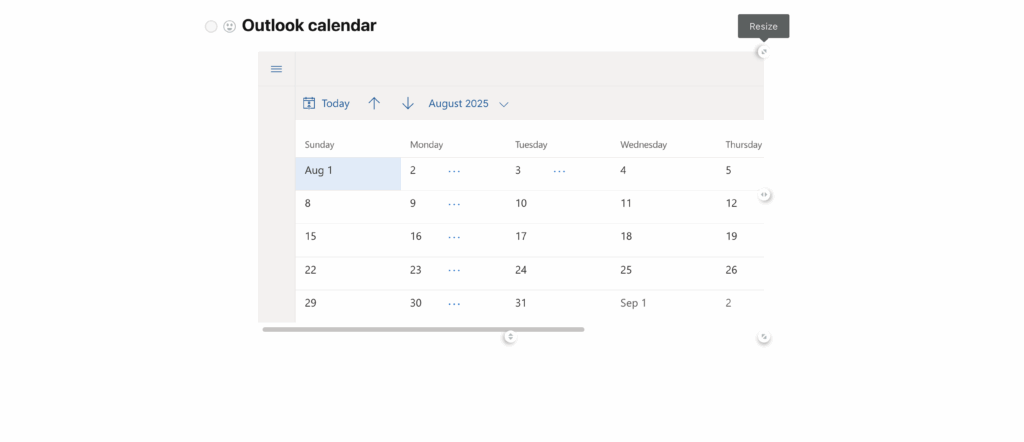Click the bottom-edge vertical resize handle
This screenshot has height=442, width=1024.
[510, 337]
